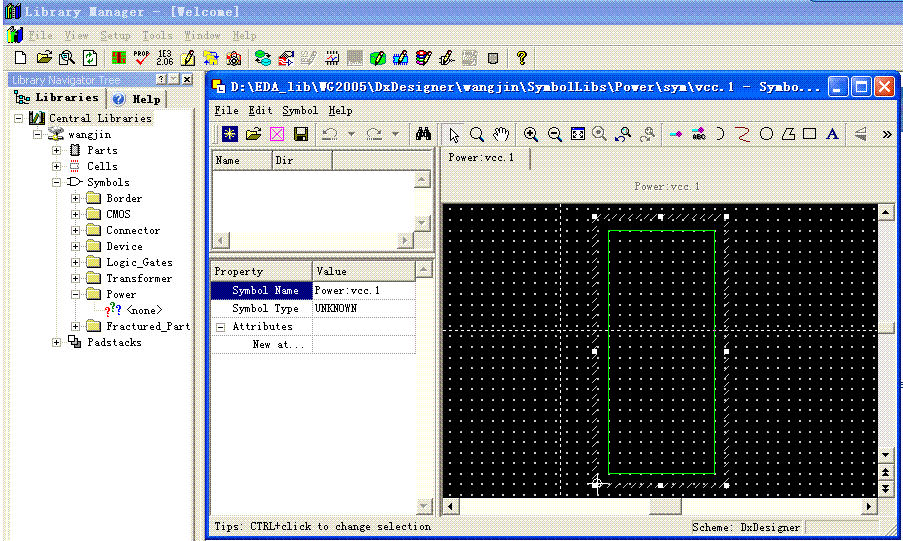The height and width of the screenshot is (541, 903).
Task: Click the New document icon in main toolbar
Action: (19, 59)
